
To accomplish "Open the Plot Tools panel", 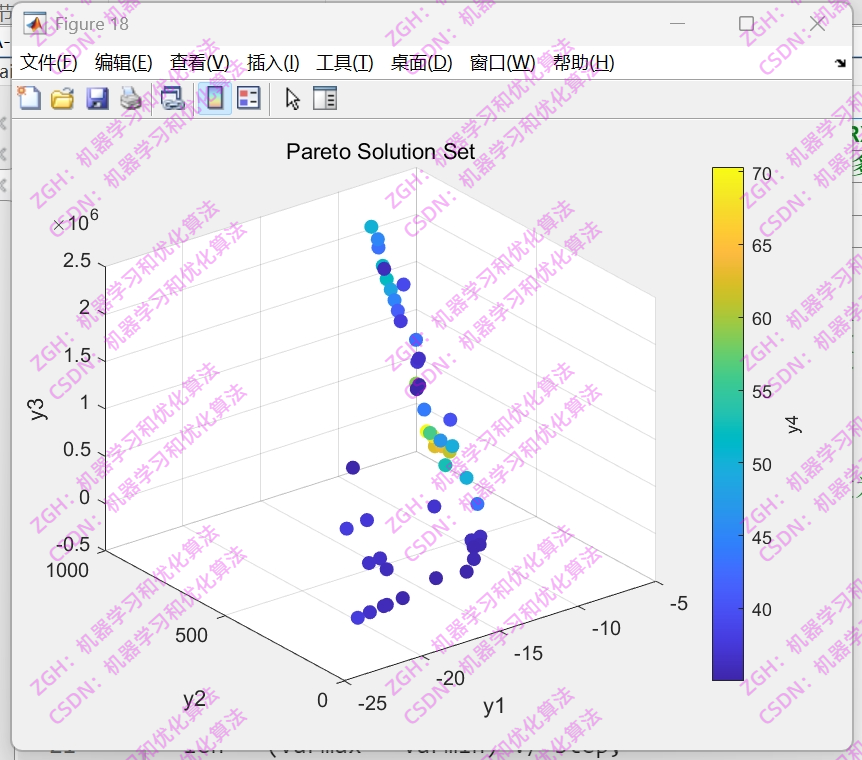I will [x=323, y=97].
